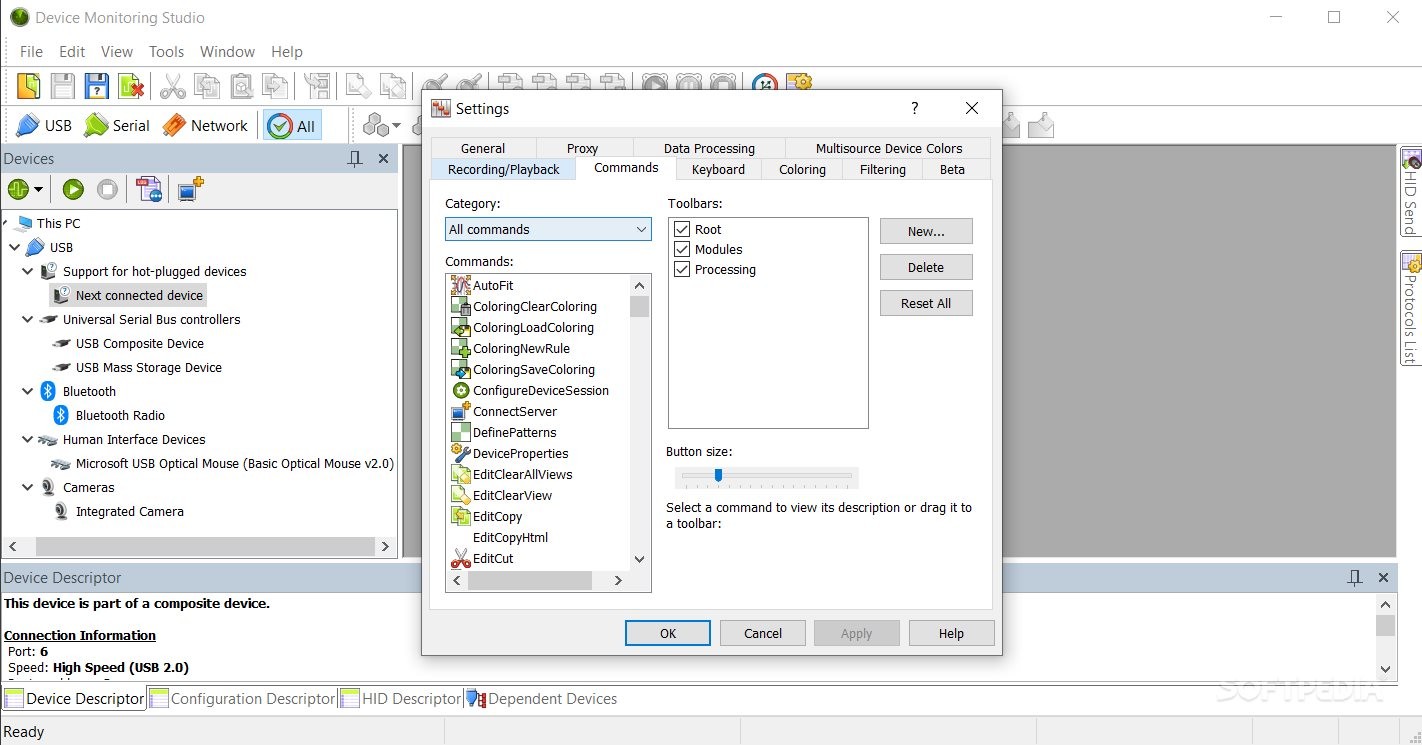Viewport: 1422px width, 745px height.
Task: Create a new toolbar with New button
Action: (925, 231)
